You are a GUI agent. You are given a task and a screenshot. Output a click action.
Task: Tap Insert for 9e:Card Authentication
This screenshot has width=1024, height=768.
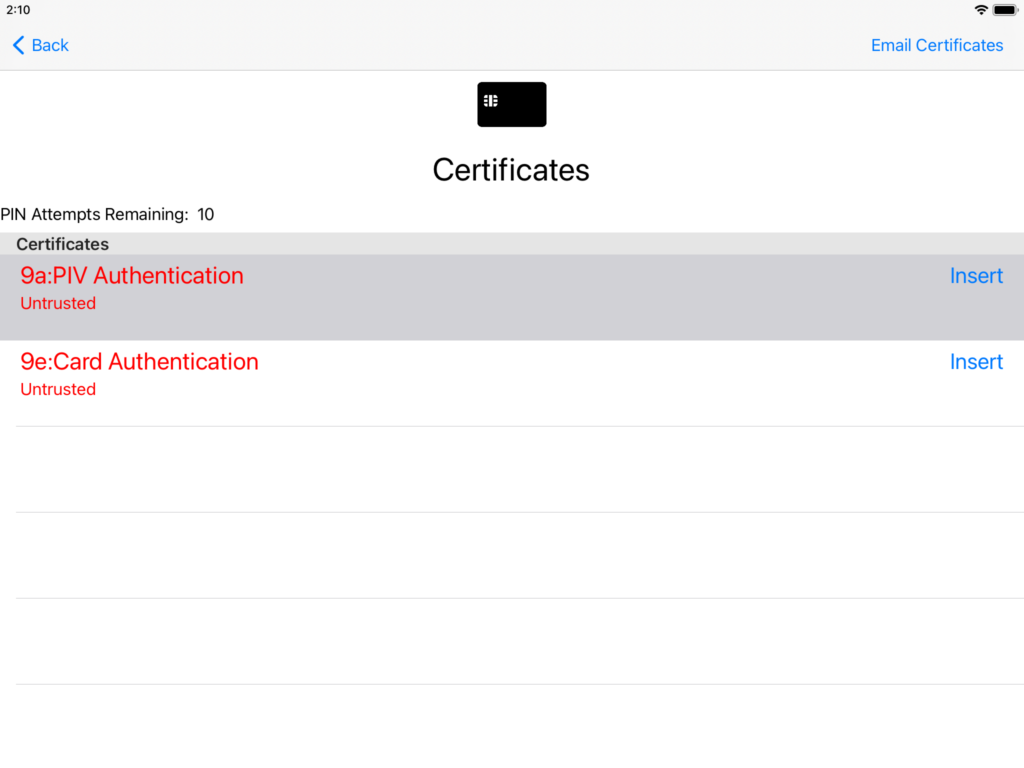[976, 362]
